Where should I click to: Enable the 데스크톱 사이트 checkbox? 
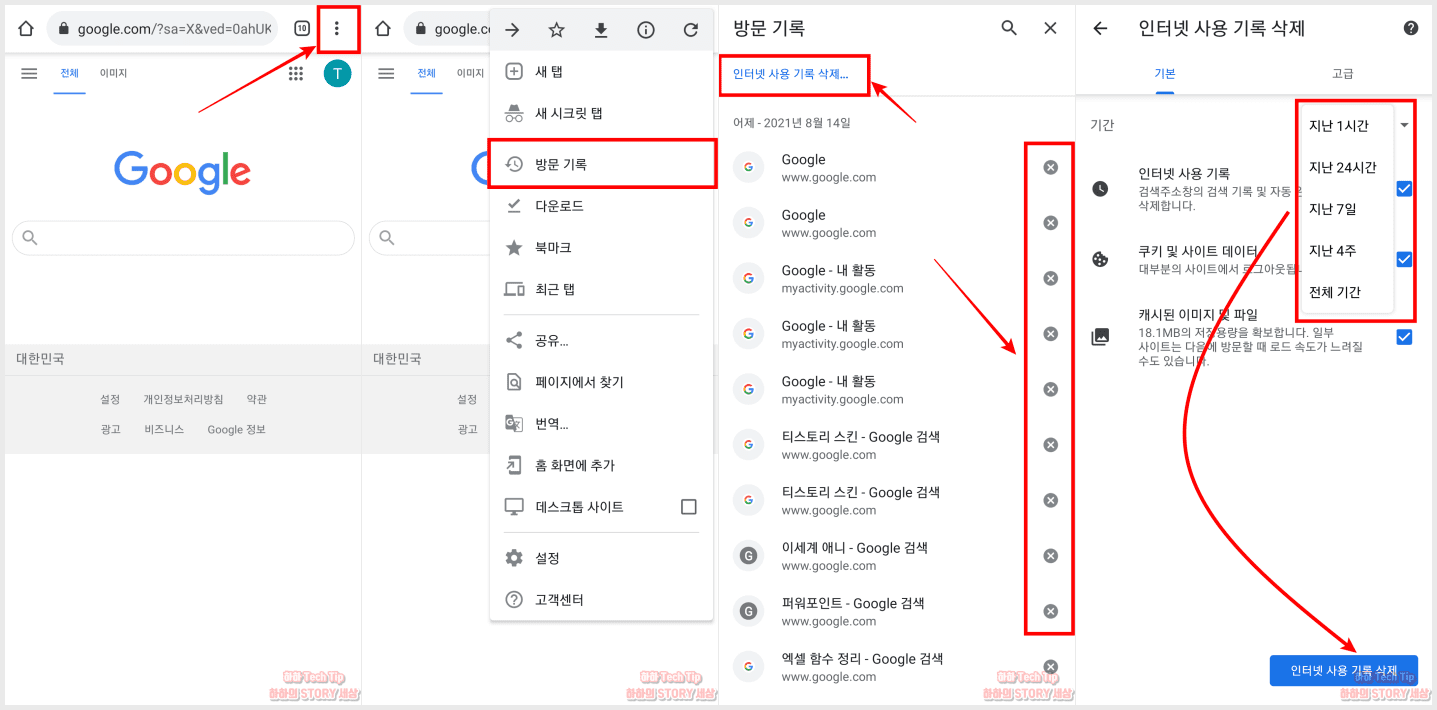(x=688, y=507)
